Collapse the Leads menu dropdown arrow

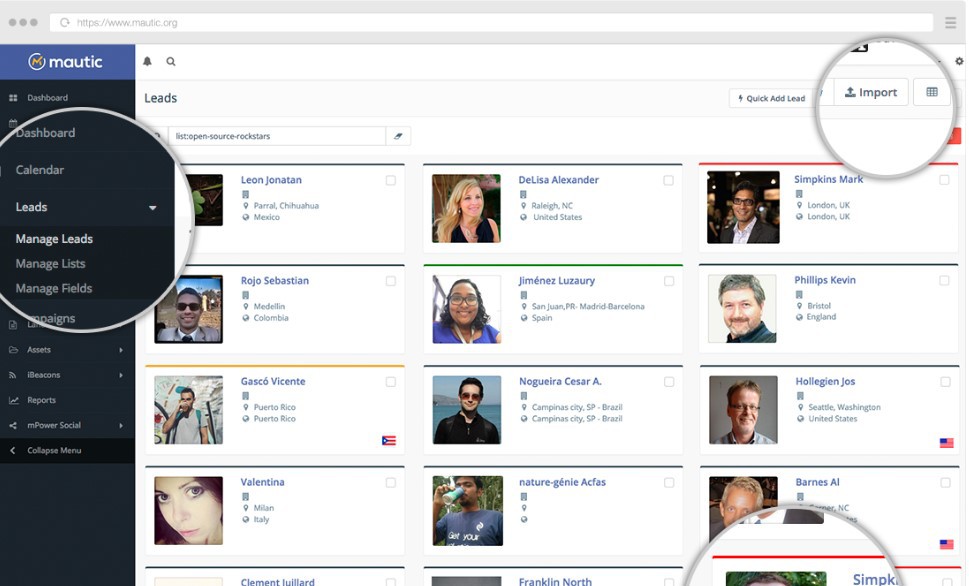152,208
